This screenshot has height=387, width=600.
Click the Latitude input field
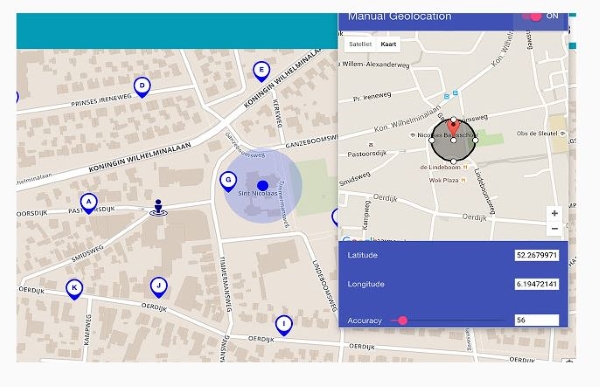pyautogui.click(x=536, y=255)
